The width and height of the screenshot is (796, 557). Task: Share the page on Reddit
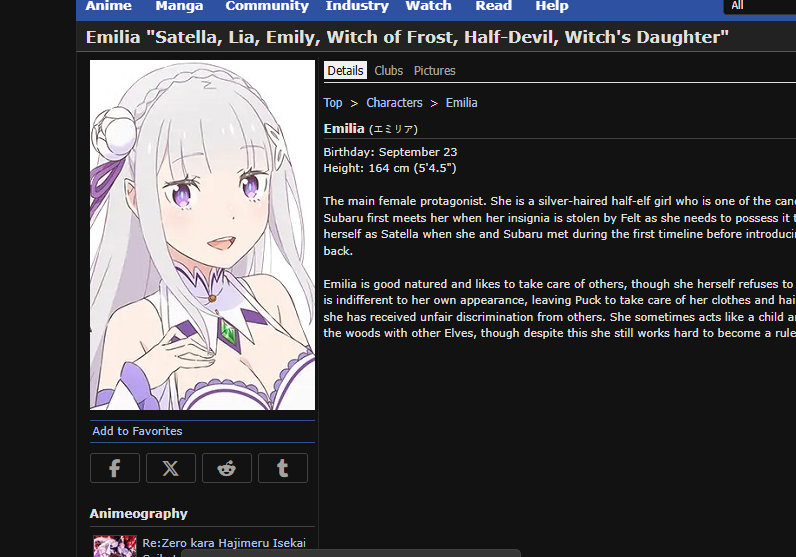[226, 468]
